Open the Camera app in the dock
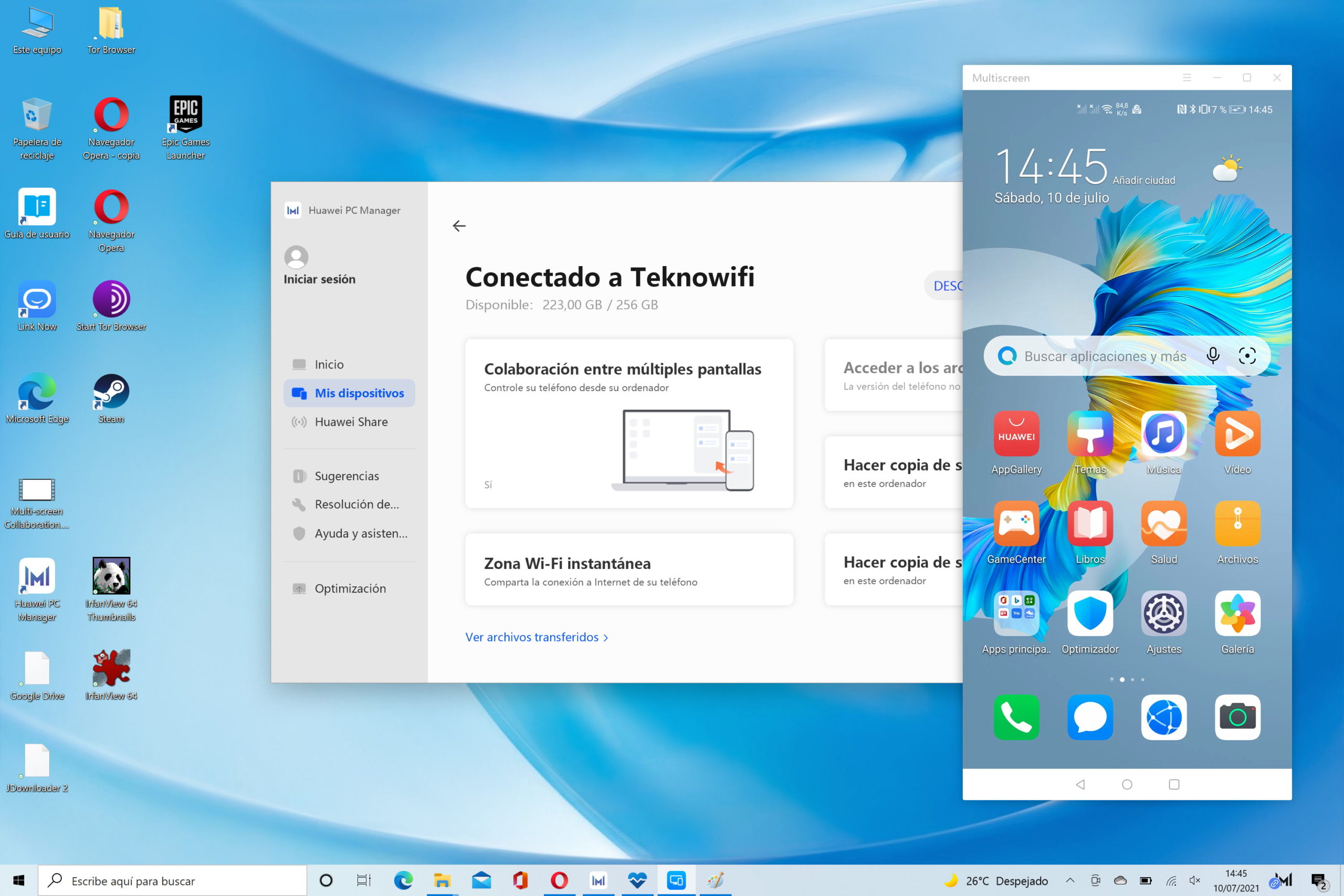1344x896 pixels. click(1237, 717)
